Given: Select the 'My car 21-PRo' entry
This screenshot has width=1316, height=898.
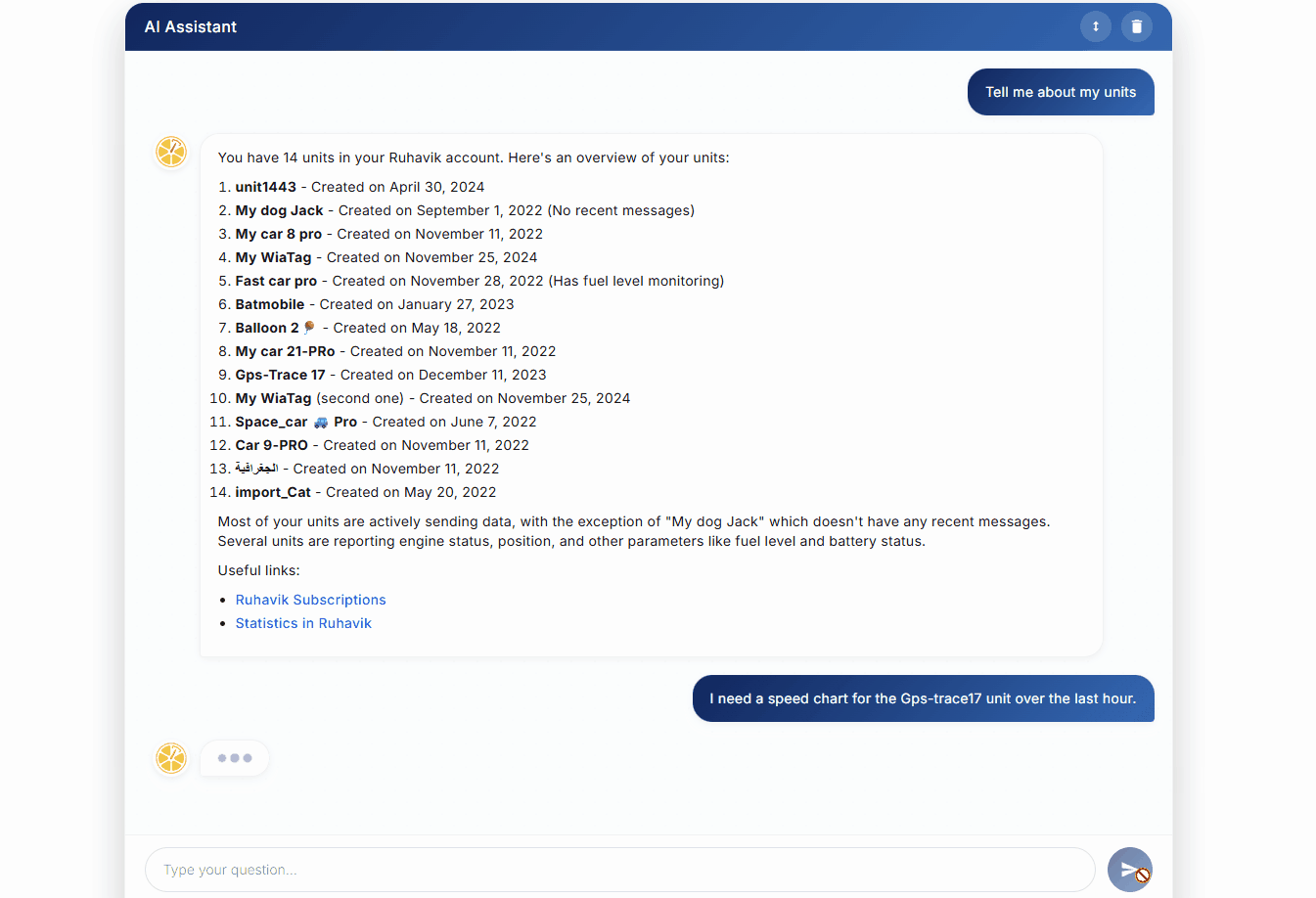Looking at the screenshot, I should tap(395, 351).
